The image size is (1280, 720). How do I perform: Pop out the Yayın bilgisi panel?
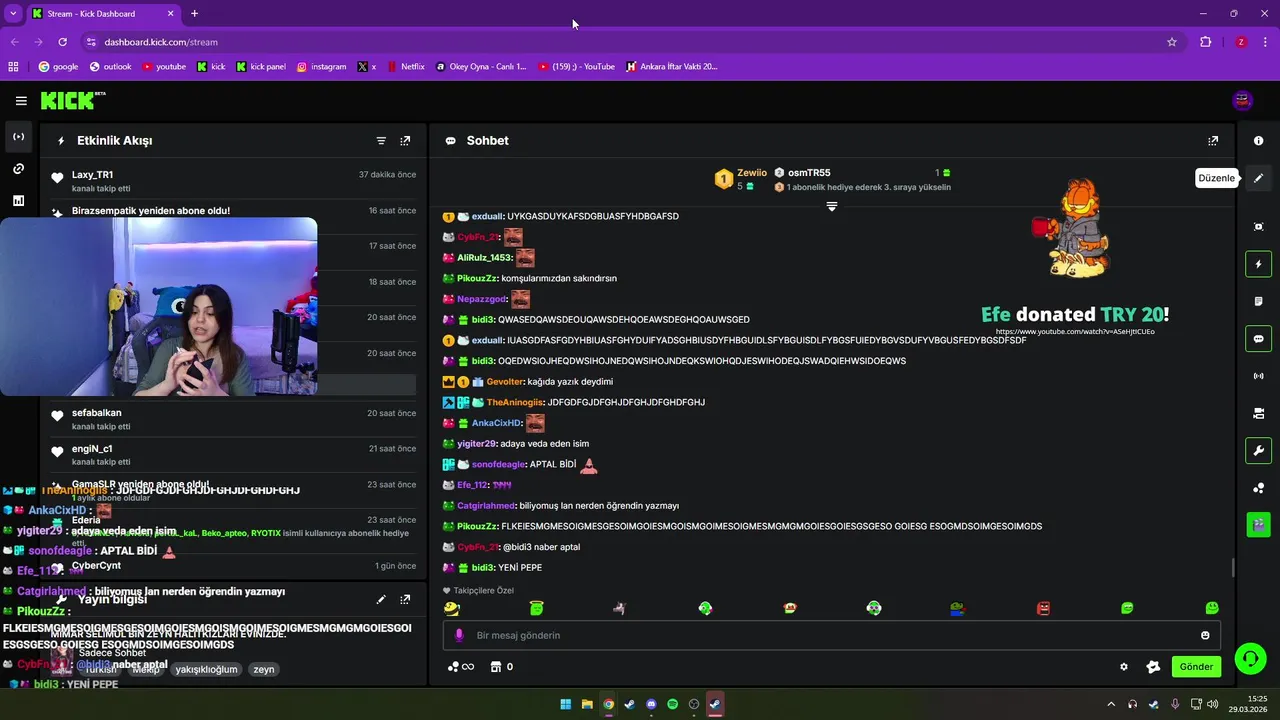[405, 600]
